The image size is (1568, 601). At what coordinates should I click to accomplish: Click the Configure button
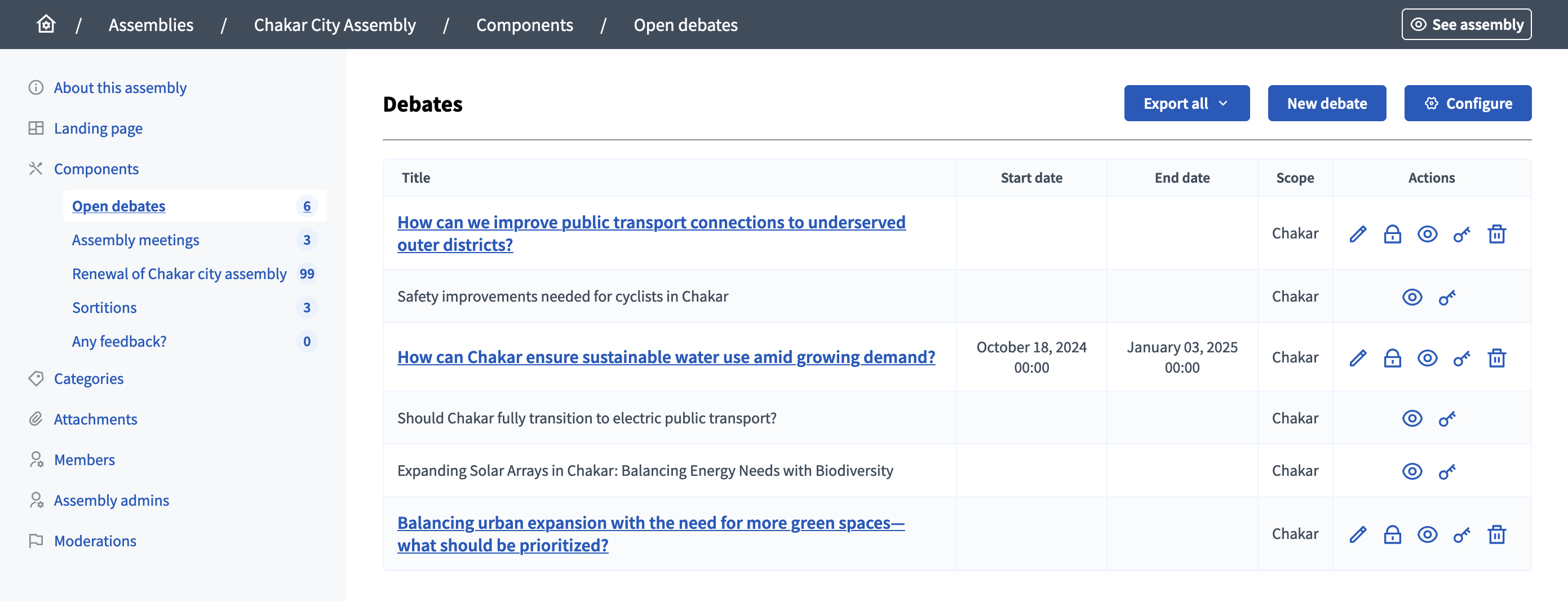1467,104
